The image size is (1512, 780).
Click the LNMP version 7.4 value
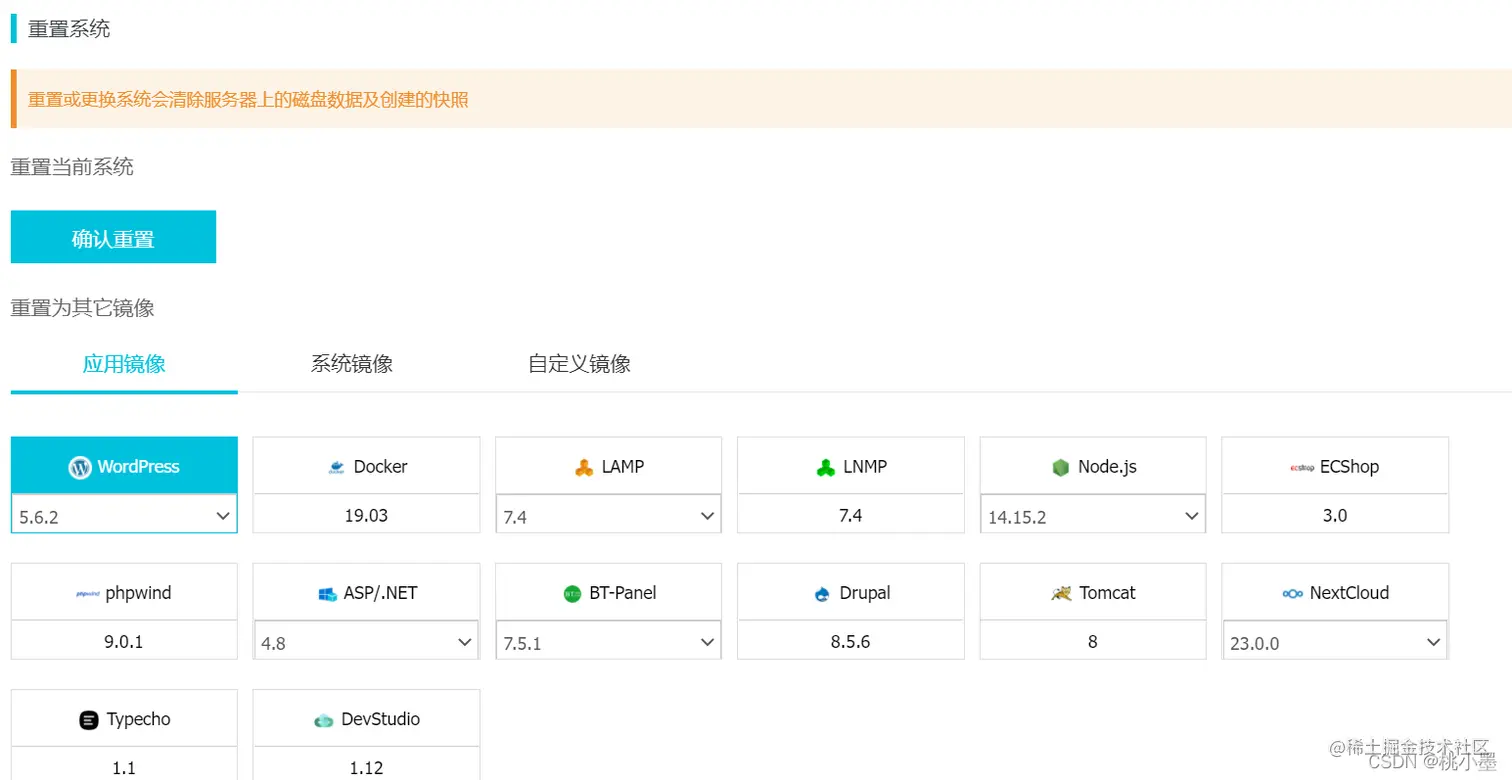(x=851, y=516)
